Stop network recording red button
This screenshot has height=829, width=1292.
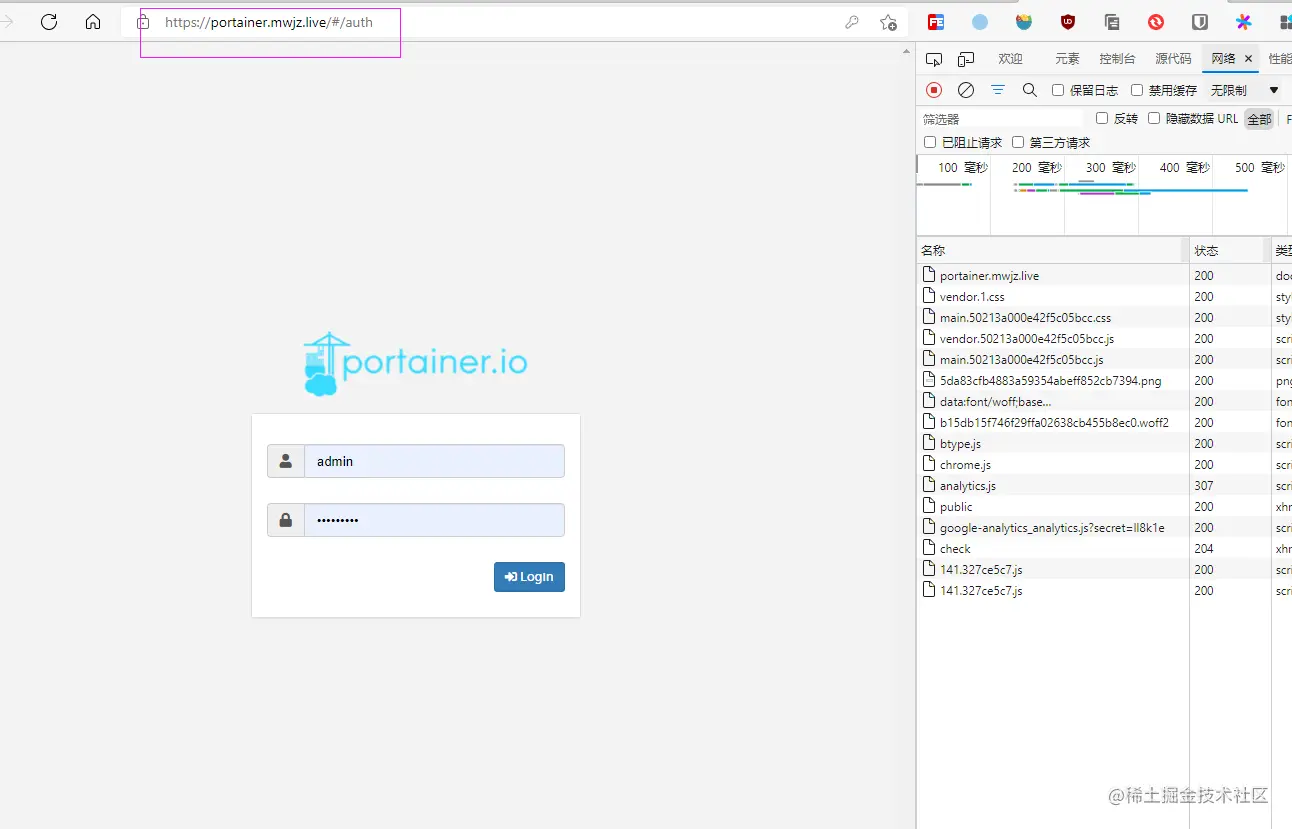tap(934, 90)
